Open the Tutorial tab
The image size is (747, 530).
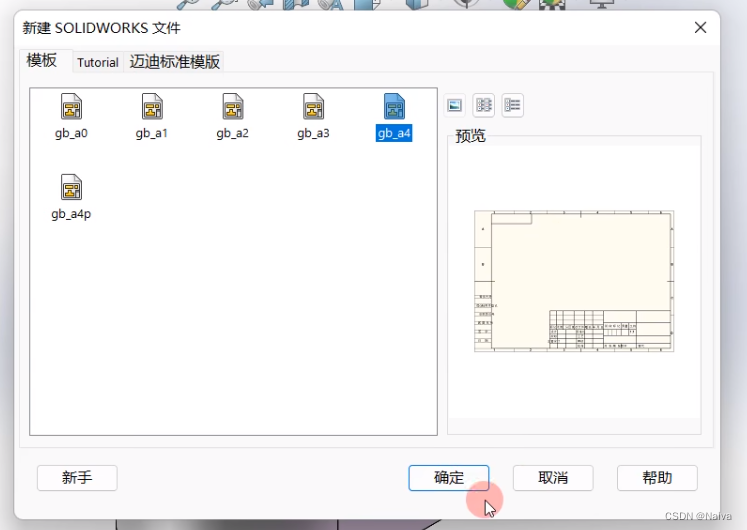(98, 62)
